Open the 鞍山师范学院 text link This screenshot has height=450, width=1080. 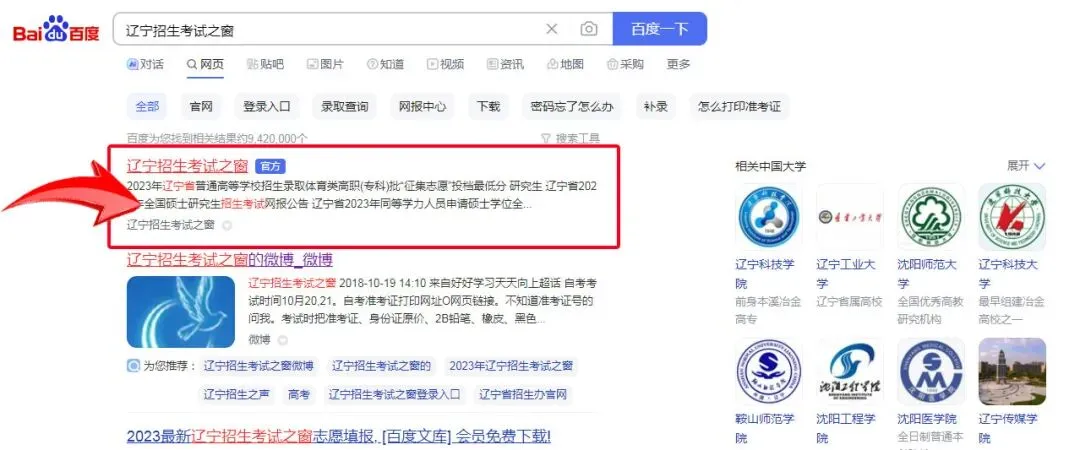[765, 428]
